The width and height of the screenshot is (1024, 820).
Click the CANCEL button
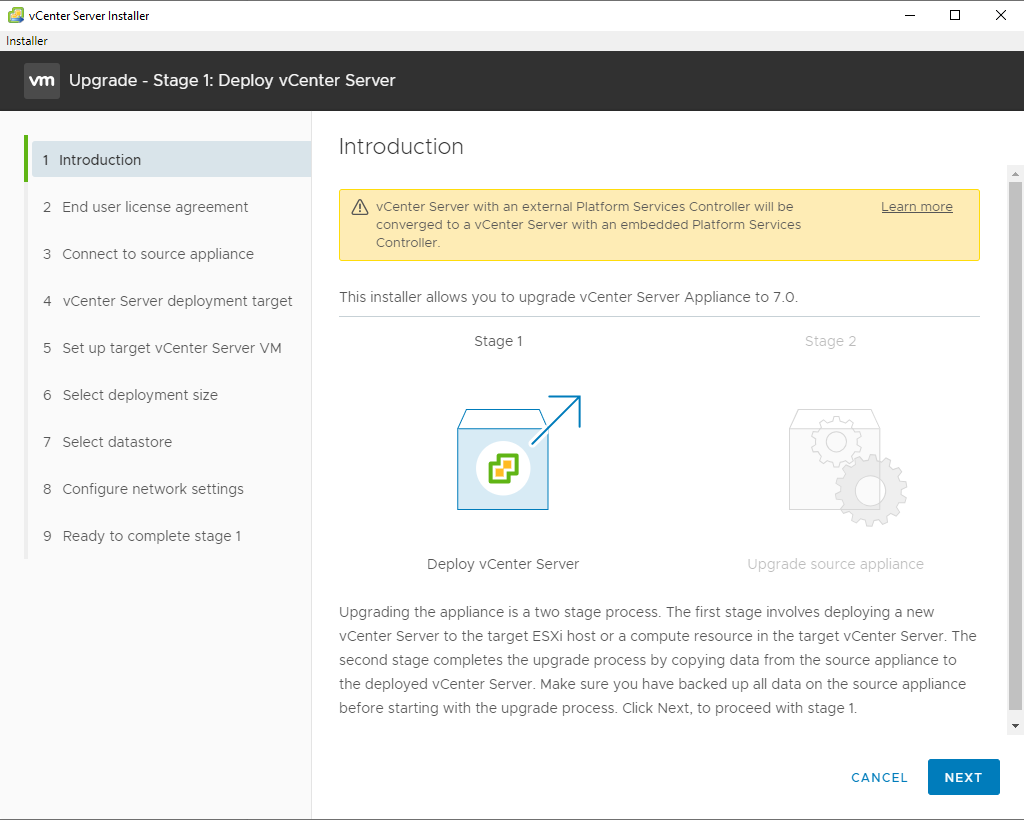[879, 778]
